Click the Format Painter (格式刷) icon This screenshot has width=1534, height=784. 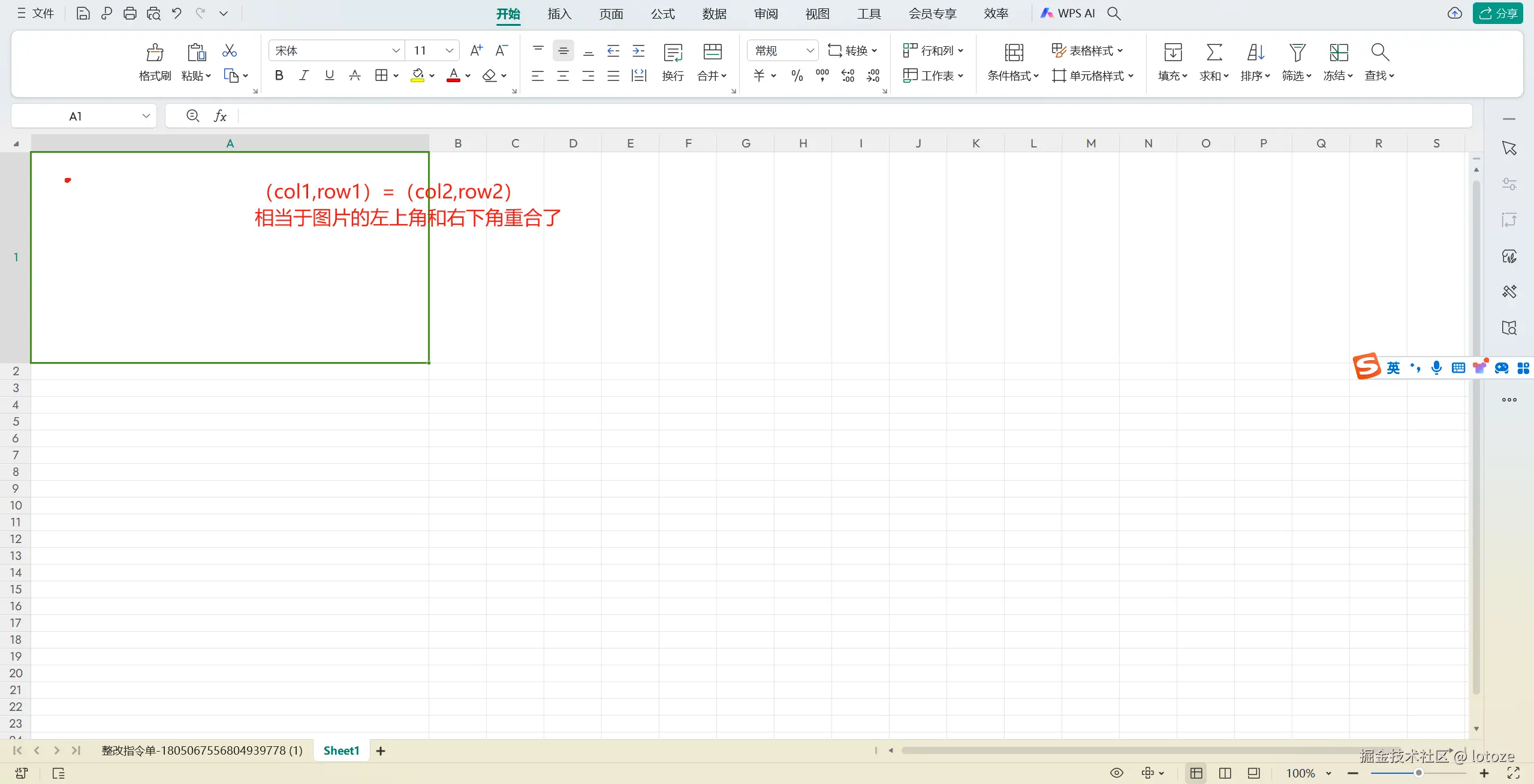(155, 53)
